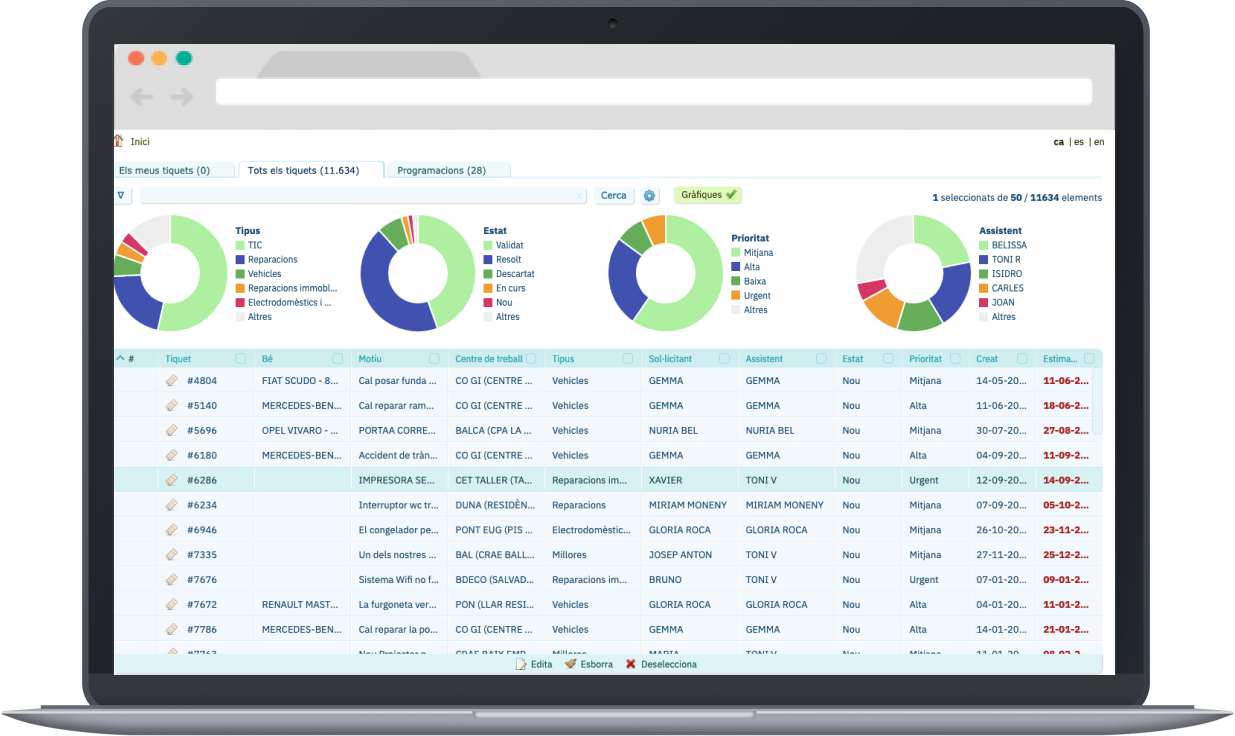Click the ticket icon of row #6286

tap(172, 480)
